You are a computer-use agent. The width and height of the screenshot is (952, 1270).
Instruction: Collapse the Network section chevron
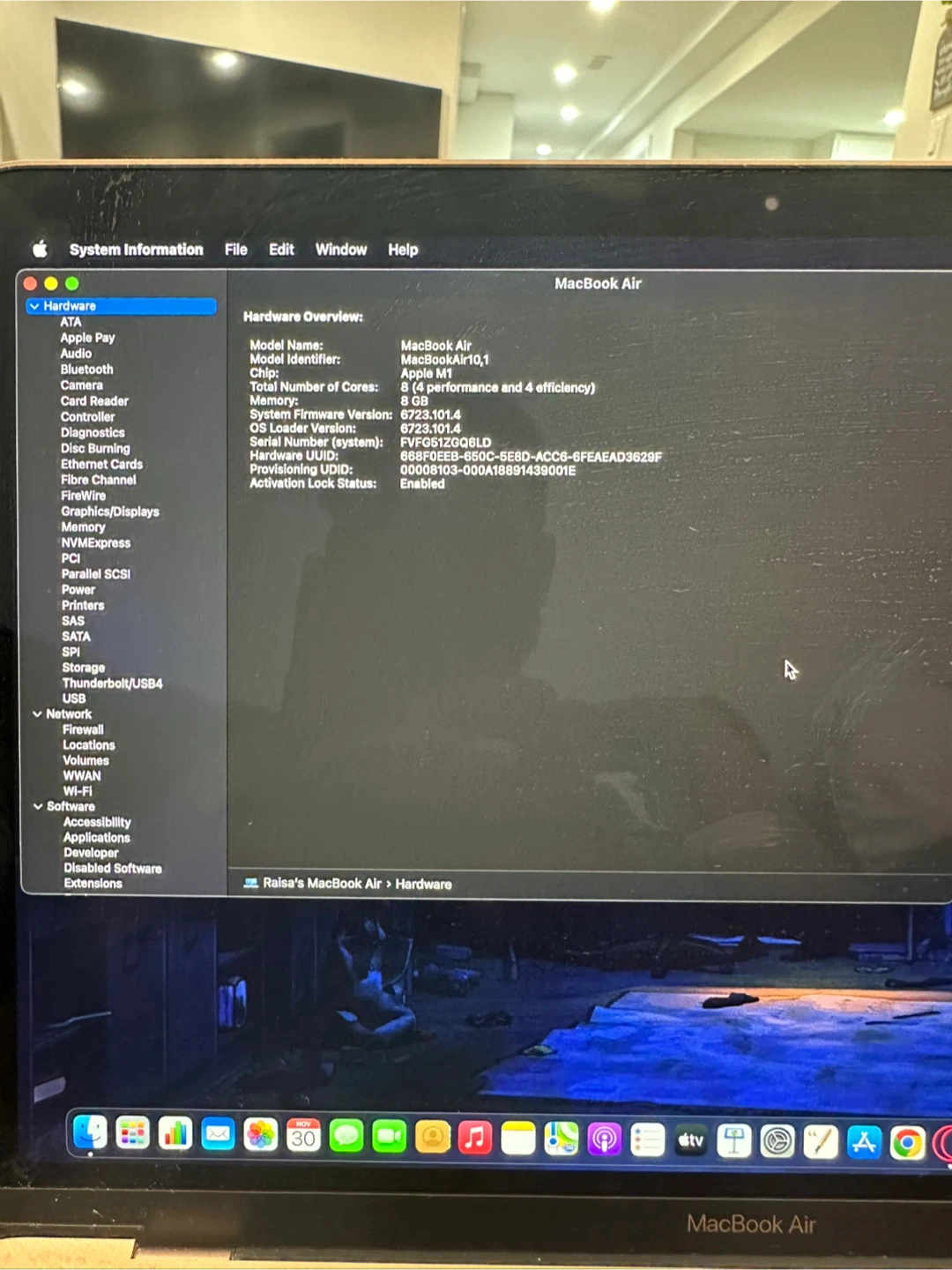pos(37,714)
